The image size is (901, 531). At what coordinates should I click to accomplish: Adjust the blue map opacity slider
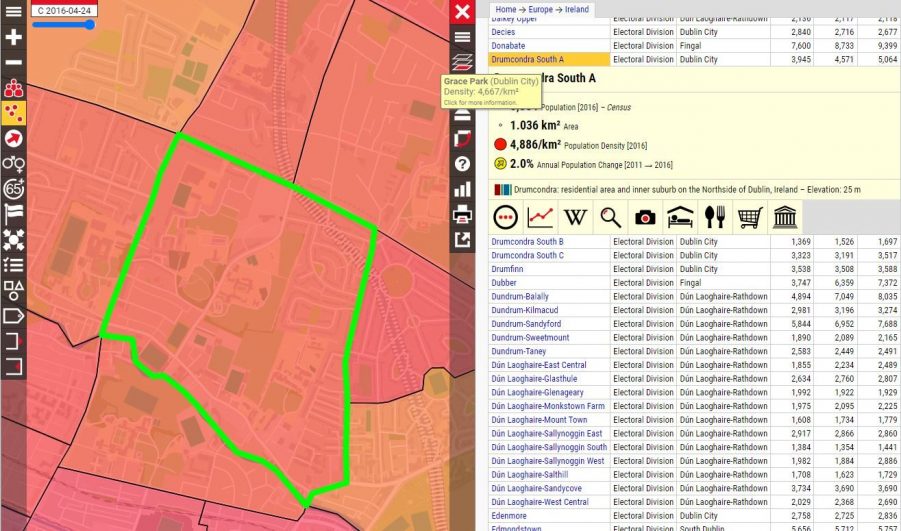pyautogui.click(x=64, y=24)
